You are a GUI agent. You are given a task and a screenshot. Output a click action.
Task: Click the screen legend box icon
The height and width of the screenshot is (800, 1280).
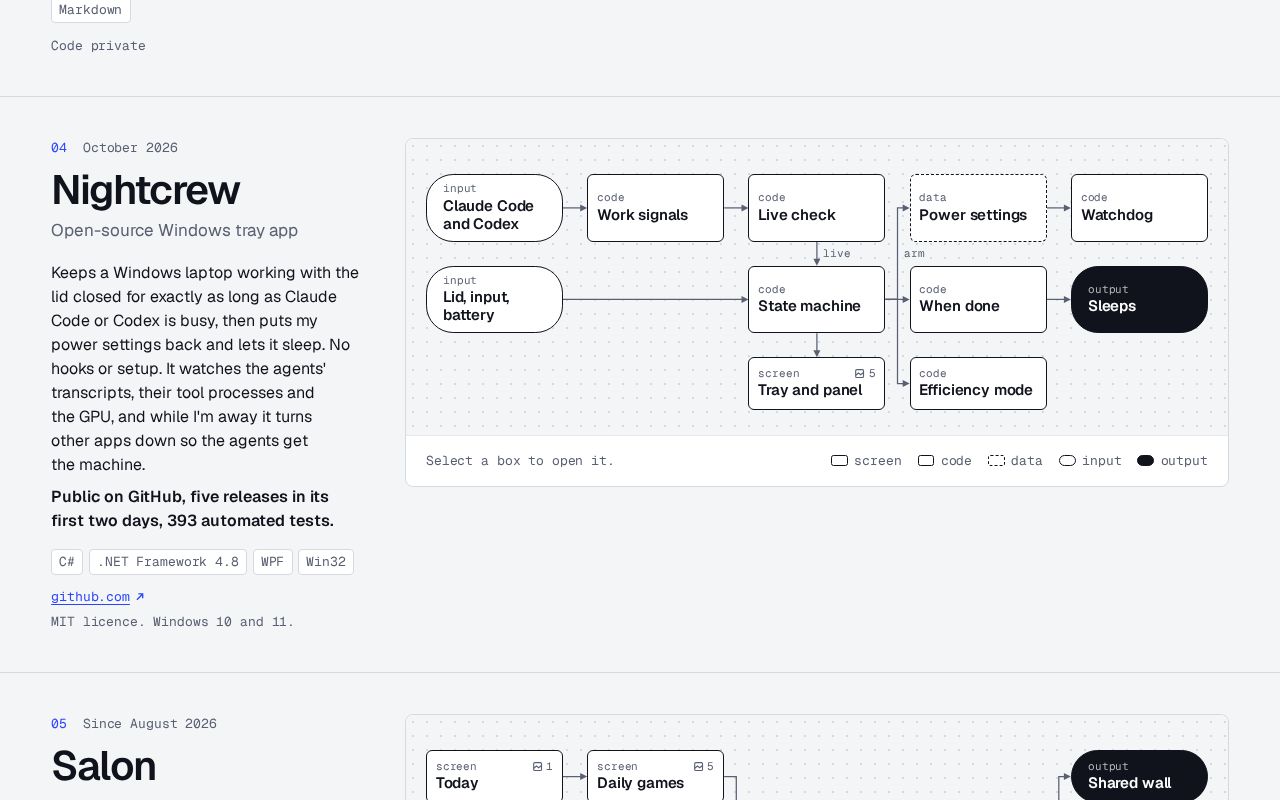839,461
